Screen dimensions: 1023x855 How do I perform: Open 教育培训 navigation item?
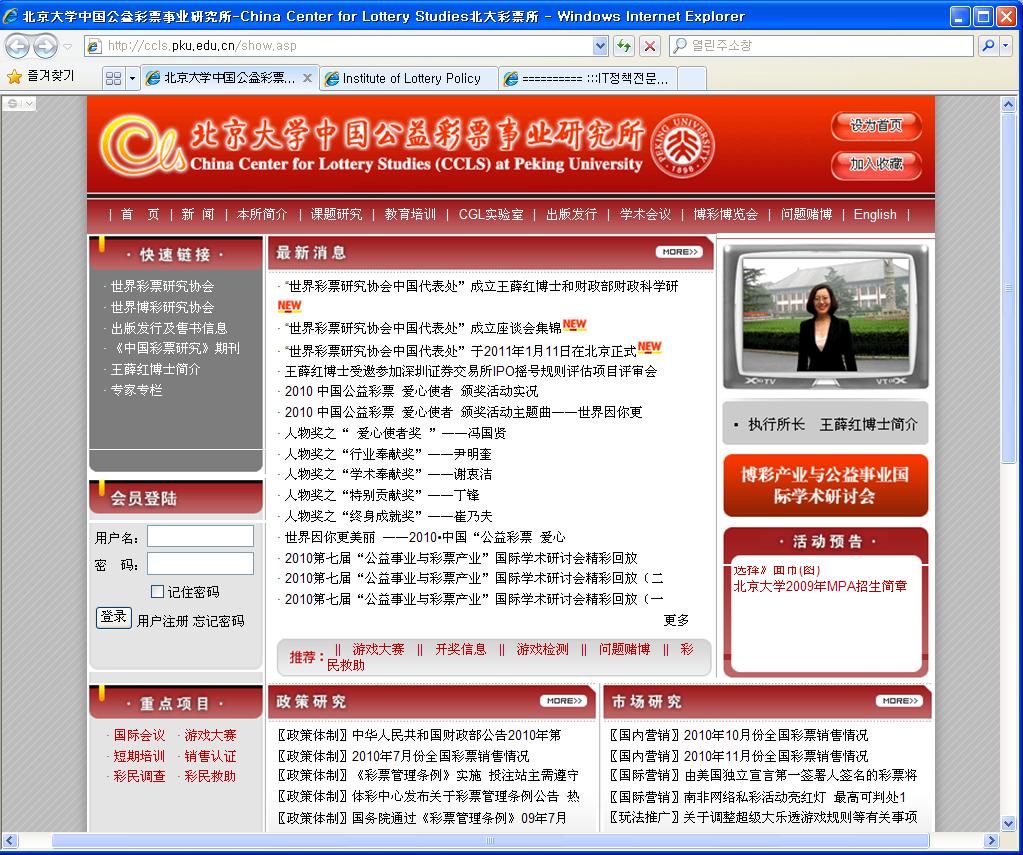pos(410,214)
